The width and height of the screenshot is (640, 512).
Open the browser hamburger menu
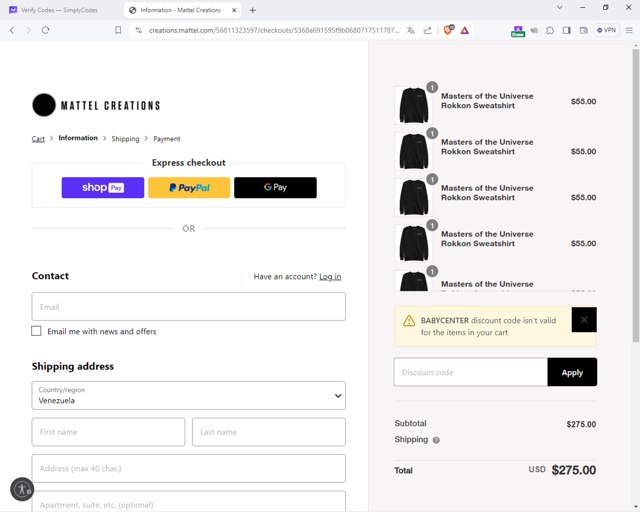629,30
